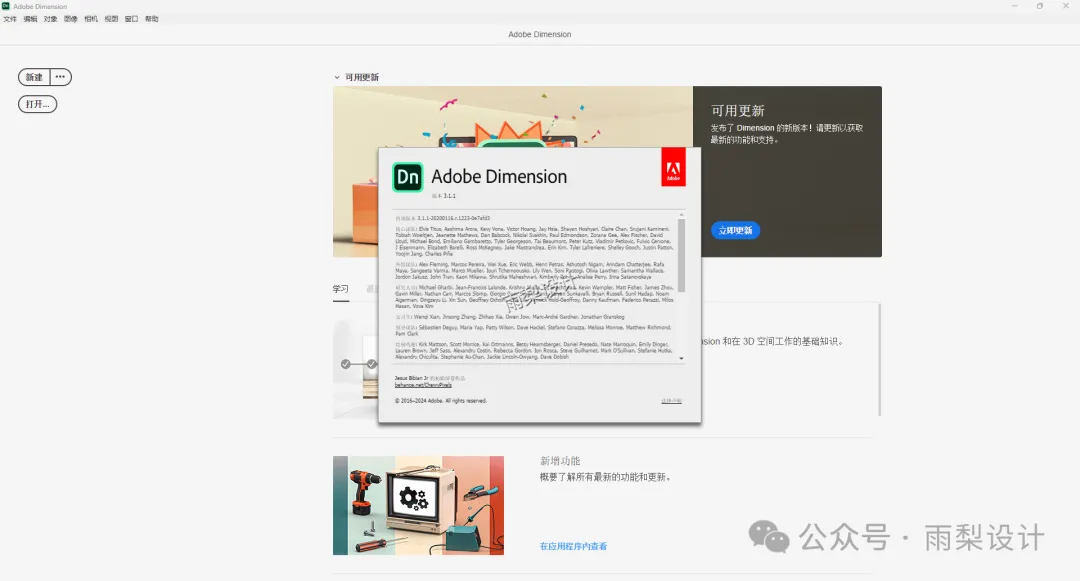Click the credits scrollbar down arrow
Screen dimensions: 1080x581
click(681, 359)
